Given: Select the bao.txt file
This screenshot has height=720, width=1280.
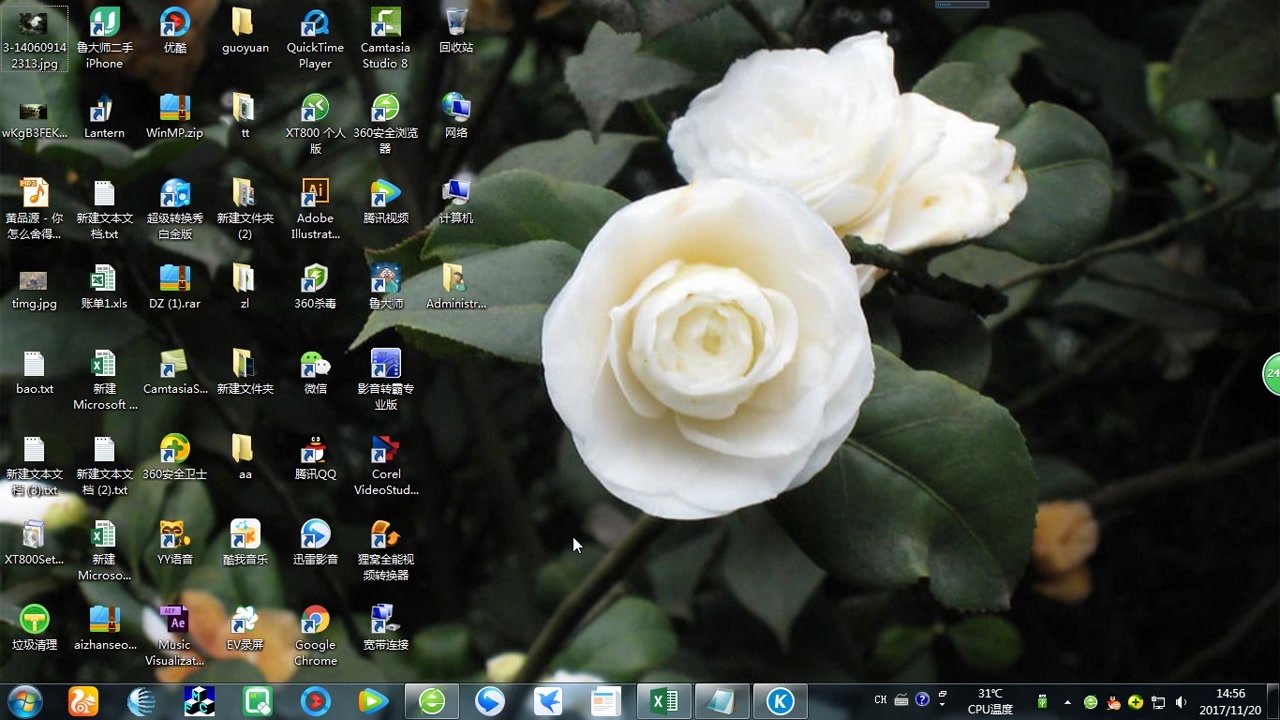Looking at the screenshot, I should [34, 372].
